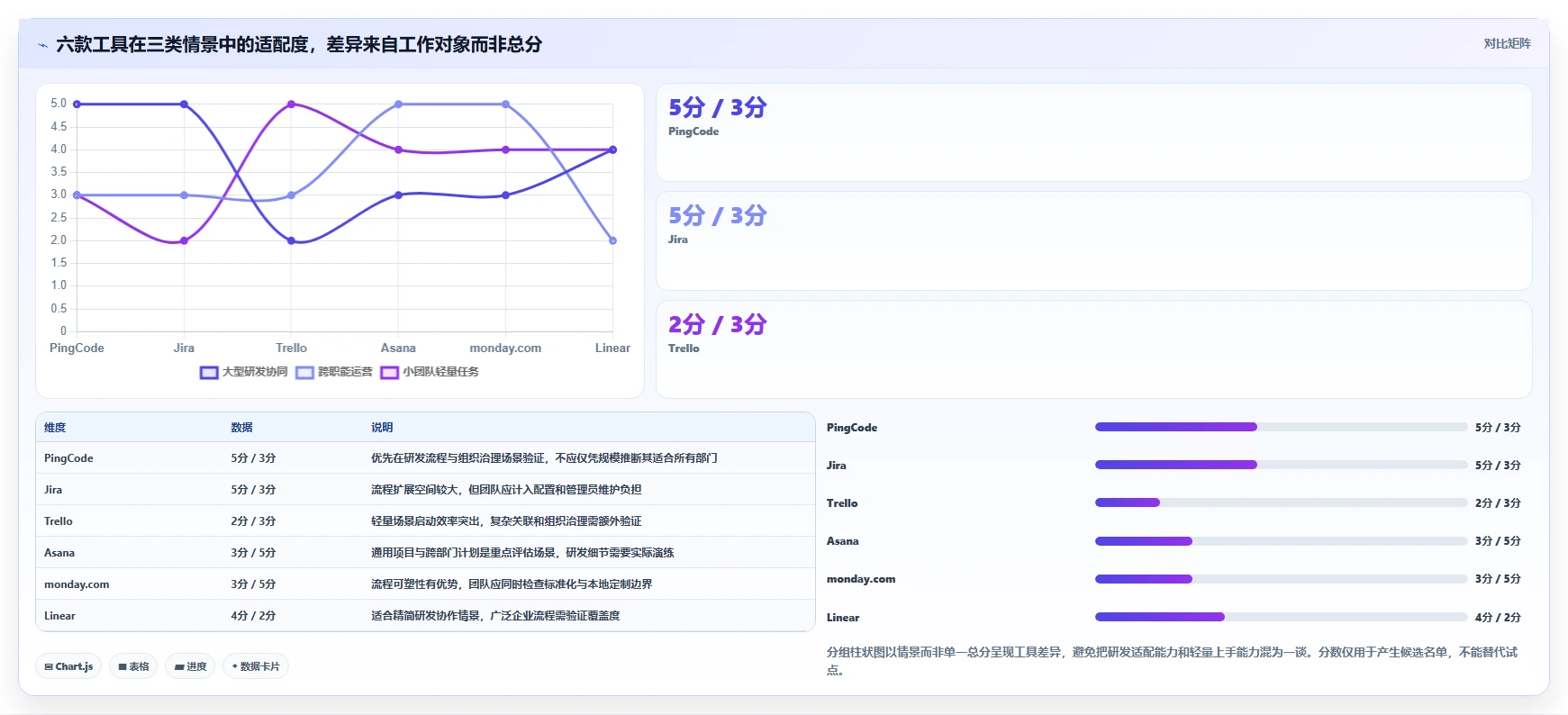Click the 表格 tag chip
This screenshot has height=715, width=1568.
tap(133, 666)
